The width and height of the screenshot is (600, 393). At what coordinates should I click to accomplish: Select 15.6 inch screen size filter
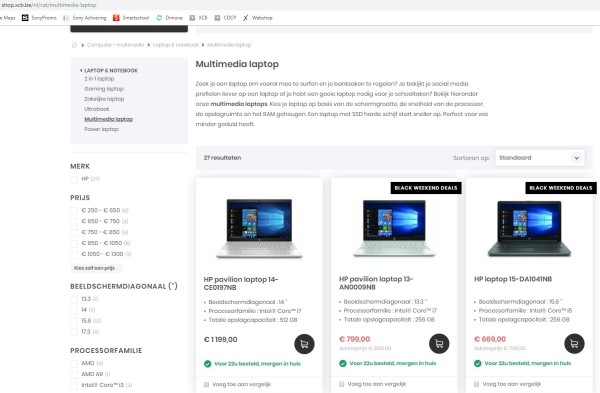click(74, 321)
